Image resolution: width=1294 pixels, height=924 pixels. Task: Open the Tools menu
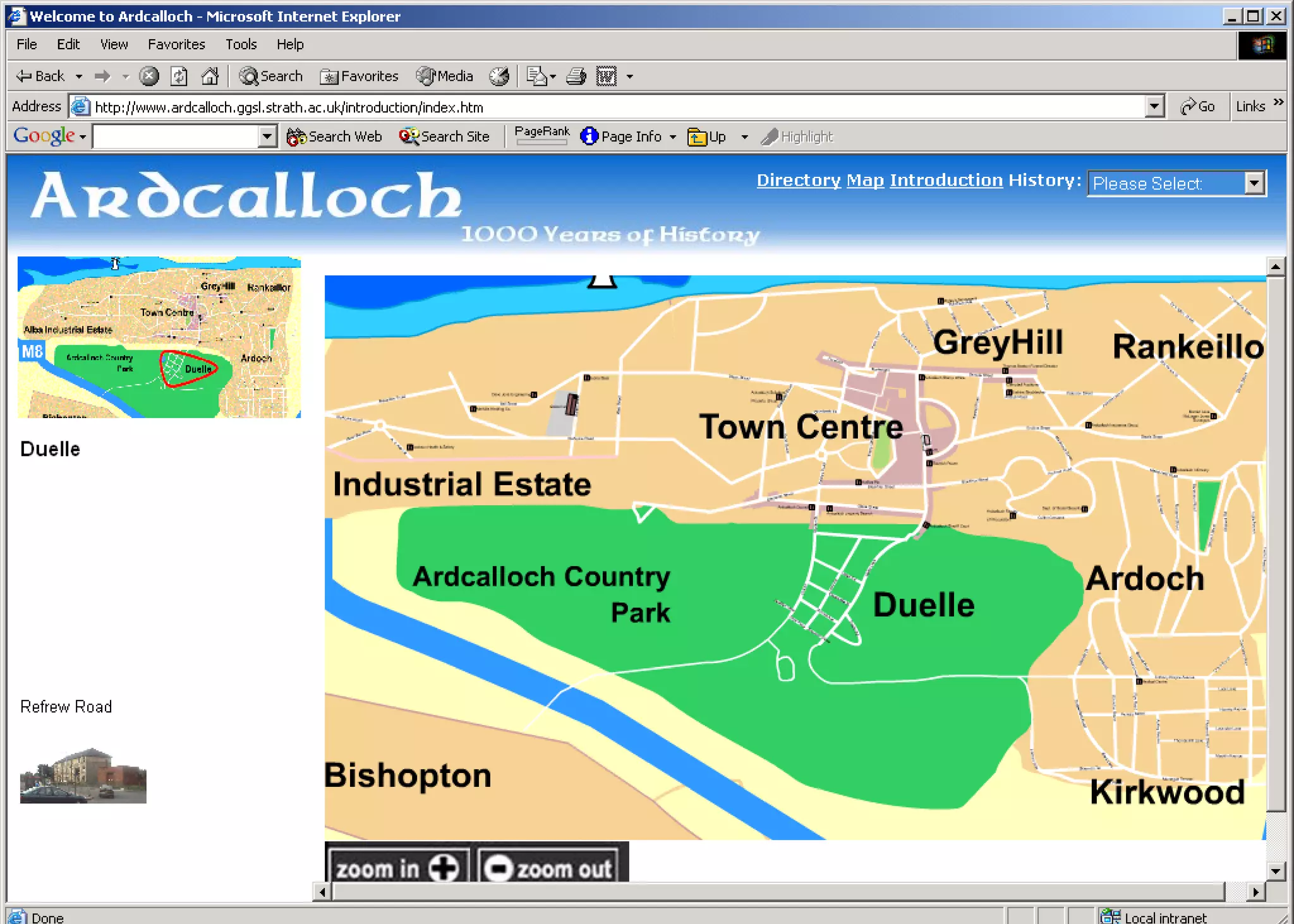pyautogui.click(x=241, y=44)
